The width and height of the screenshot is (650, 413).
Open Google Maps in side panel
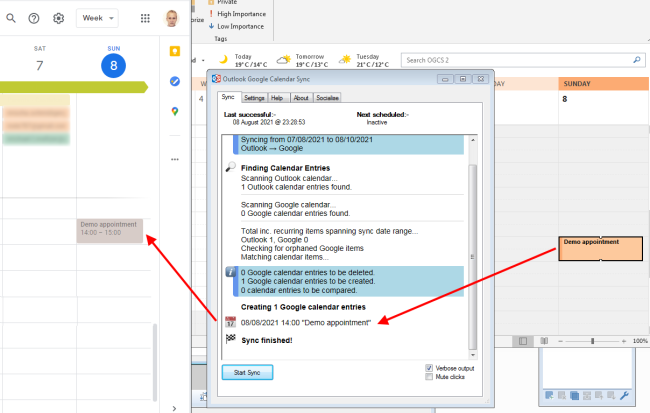[174, 111]
